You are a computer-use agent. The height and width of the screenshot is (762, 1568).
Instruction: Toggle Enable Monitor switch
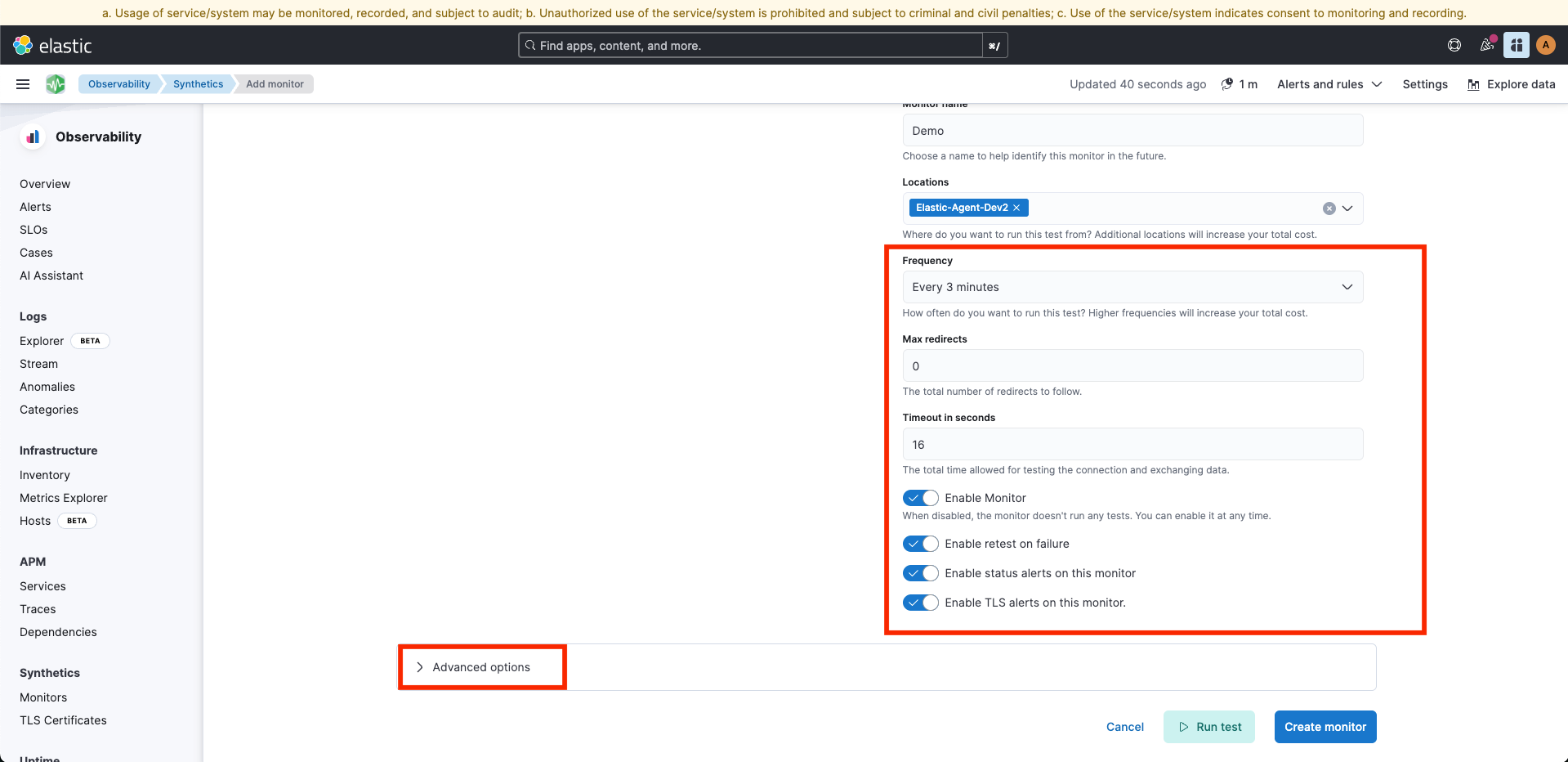pos(921,498)
